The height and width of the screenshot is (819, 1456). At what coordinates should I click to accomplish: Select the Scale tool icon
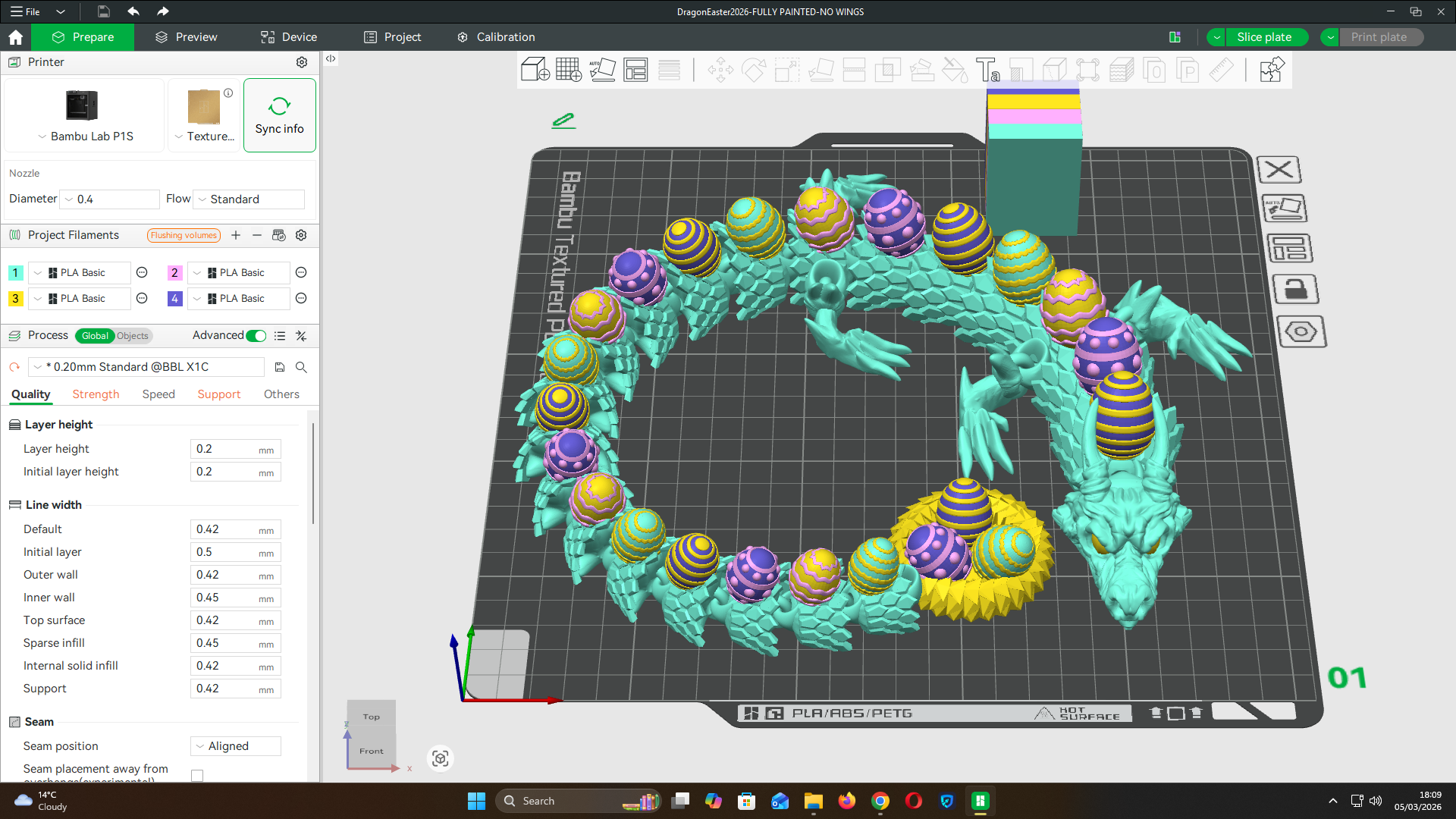787,70
